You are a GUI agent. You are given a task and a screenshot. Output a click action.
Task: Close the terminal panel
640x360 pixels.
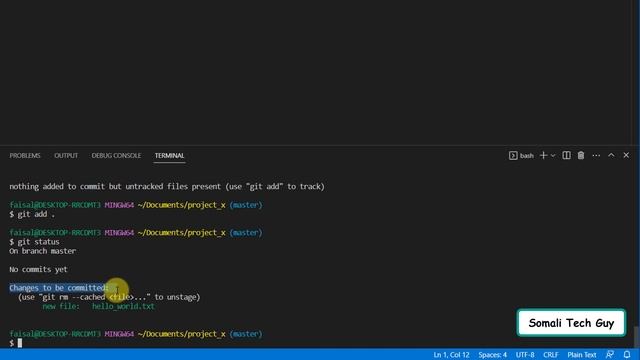[x=626, y=155]
